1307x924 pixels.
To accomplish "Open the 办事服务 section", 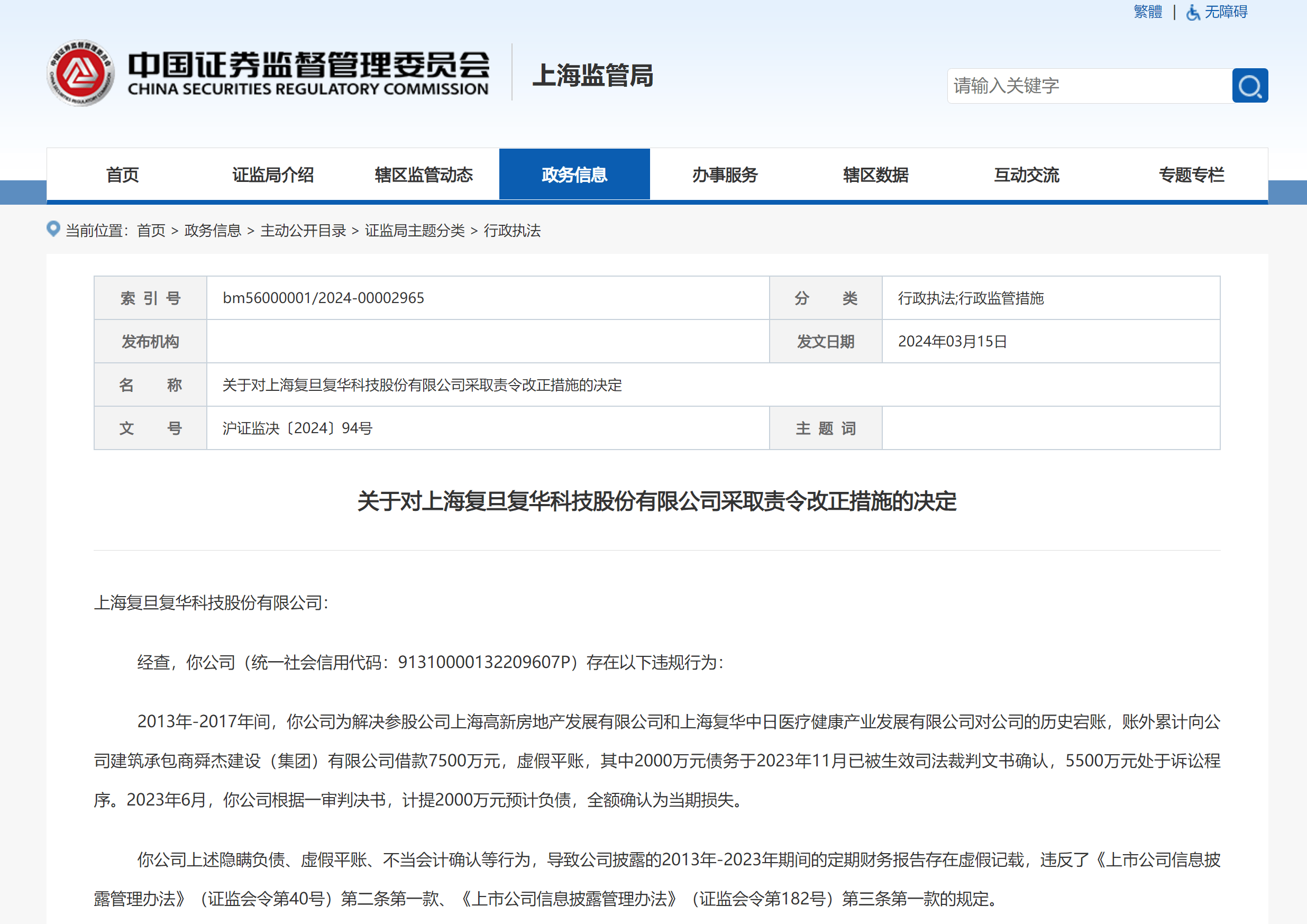I will pyautogui.click(x=724, y=175).
